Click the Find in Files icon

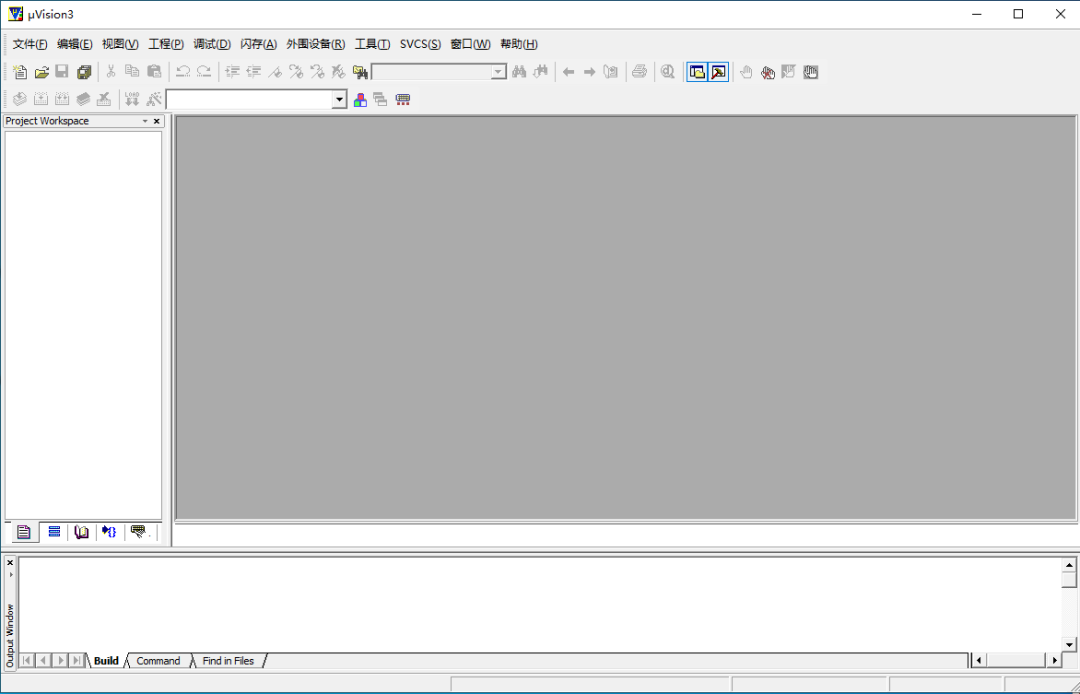pos(360,72)
